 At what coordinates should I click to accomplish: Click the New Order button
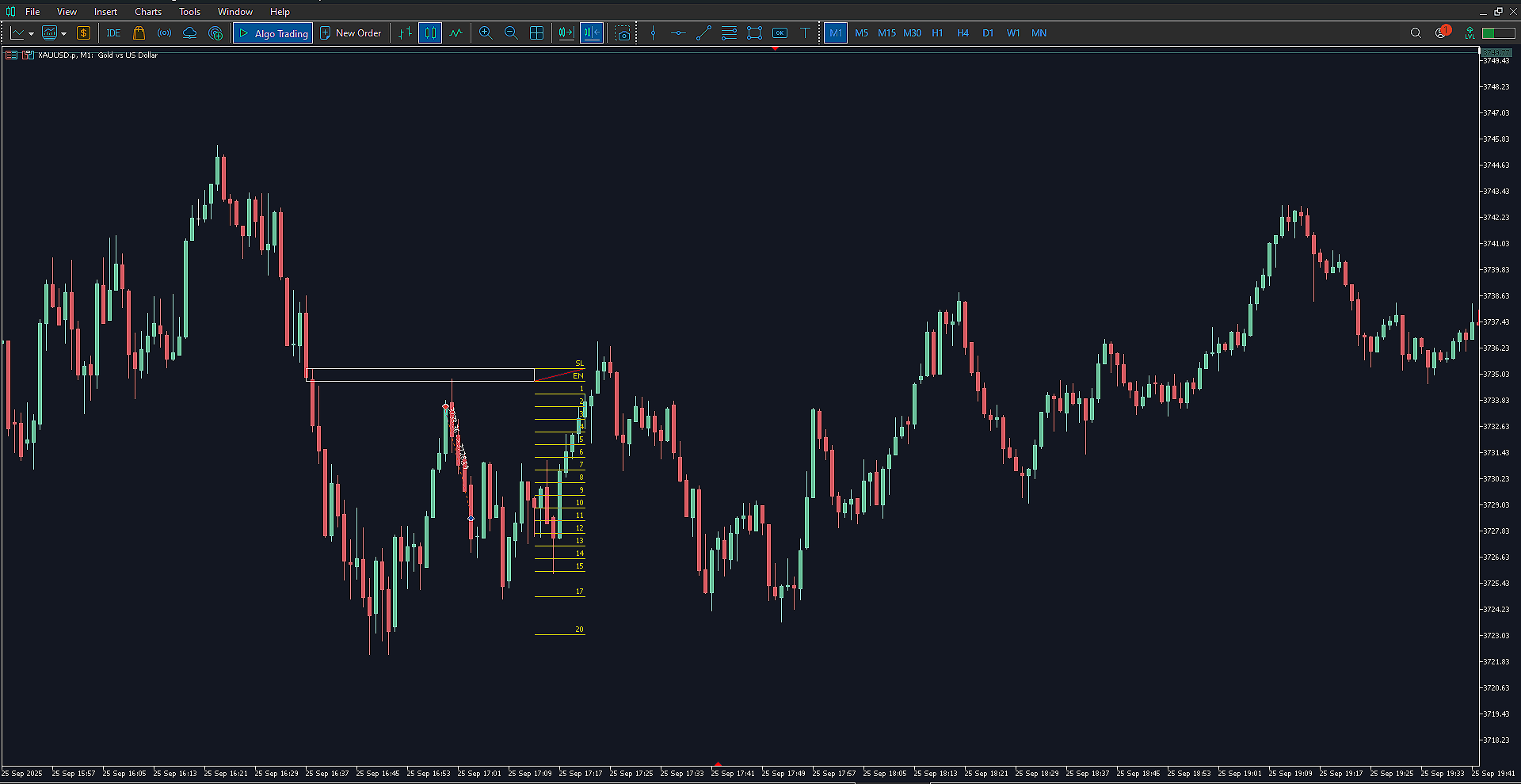pyautogui.click(x=351, y=33)
